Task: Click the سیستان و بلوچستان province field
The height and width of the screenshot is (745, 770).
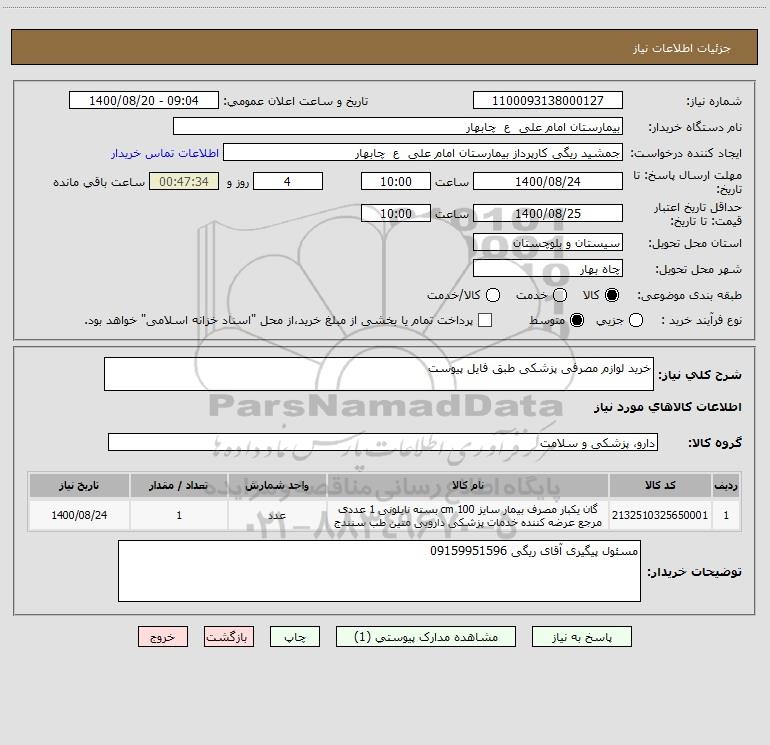Action: click(x=548, y=243)
